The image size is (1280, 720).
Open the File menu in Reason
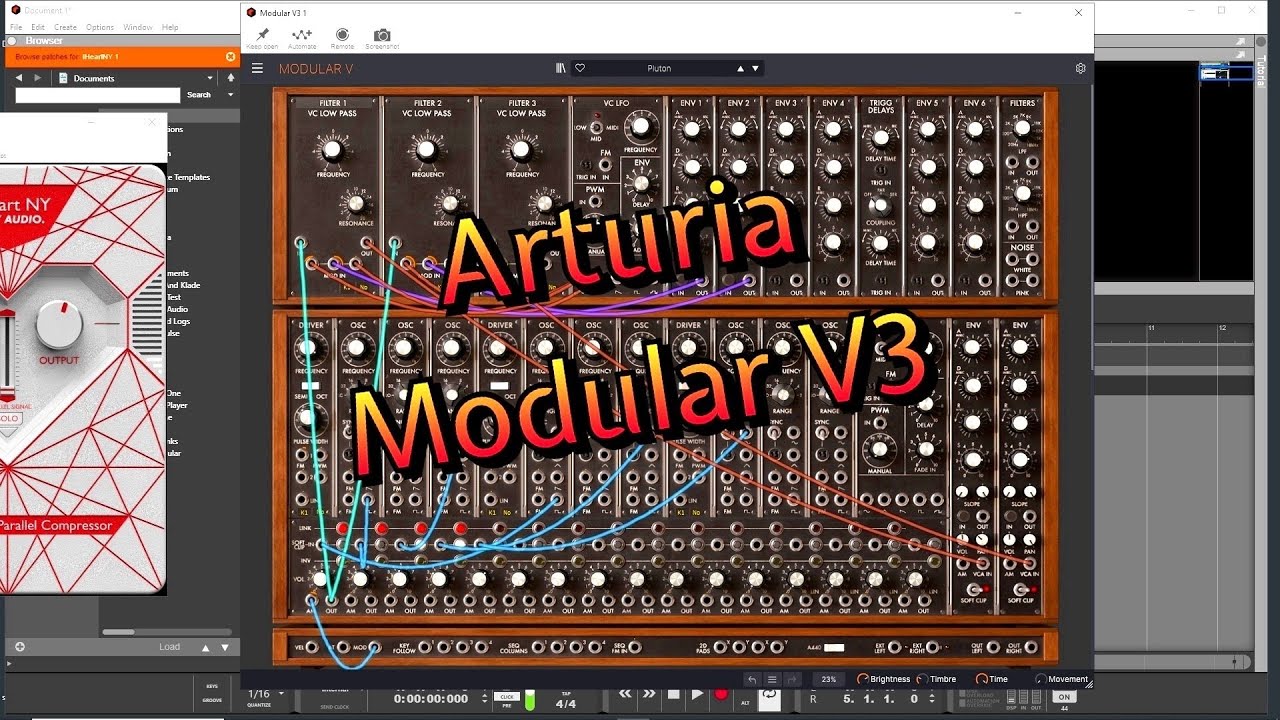(16, 27)
